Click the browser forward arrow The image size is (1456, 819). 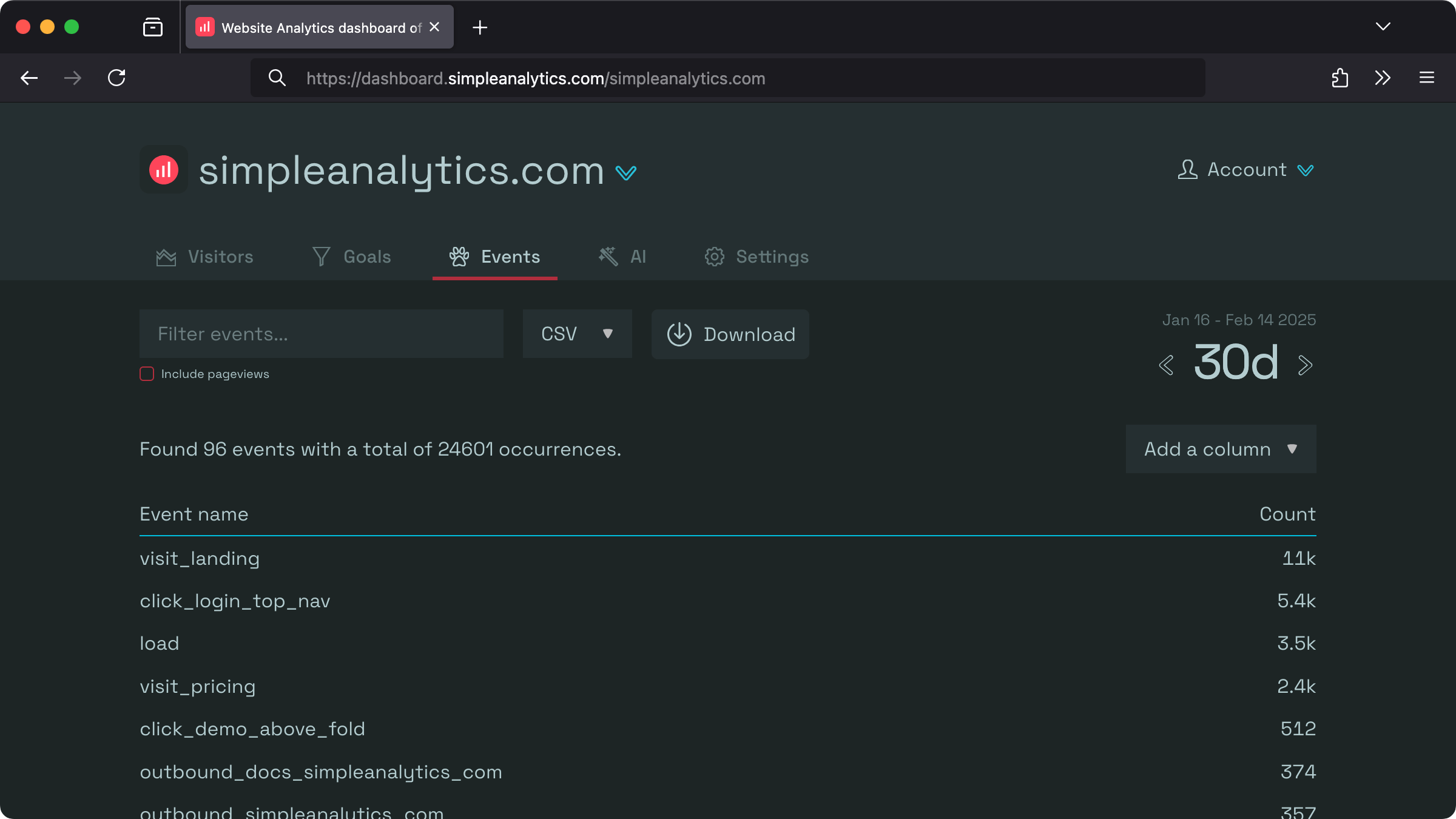73,78
